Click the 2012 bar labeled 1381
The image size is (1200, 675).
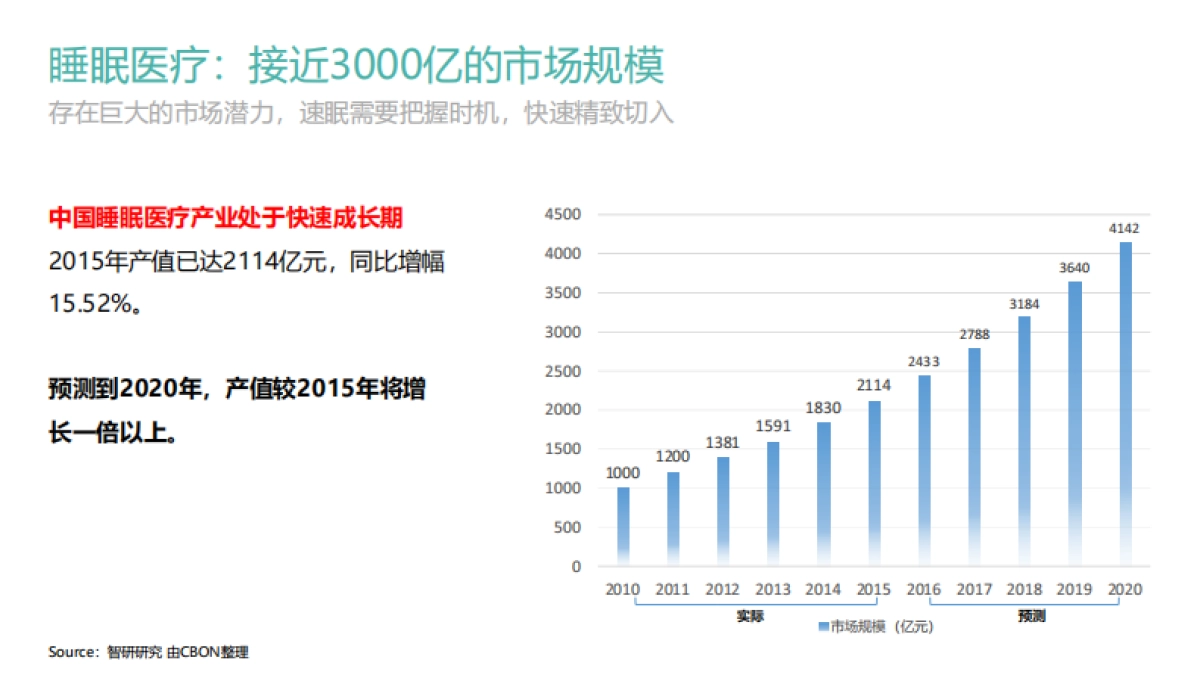point(723,510)
